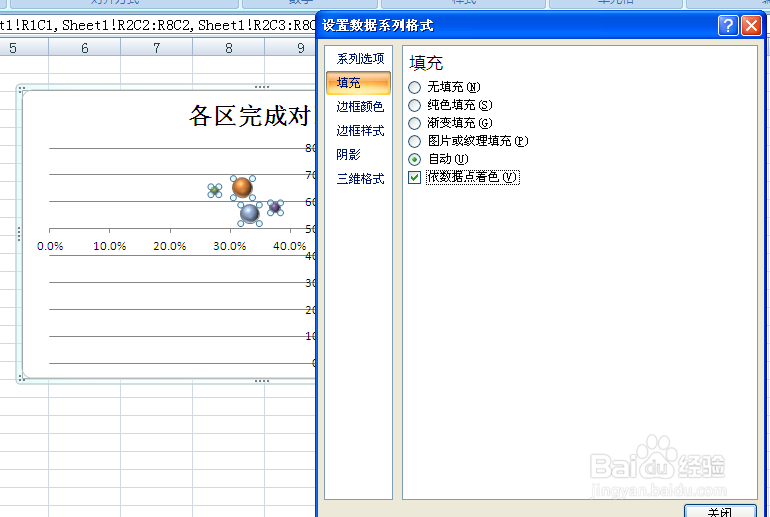Open the 阴影 shadow settings
Screen dimensions: 770x517
349,154
